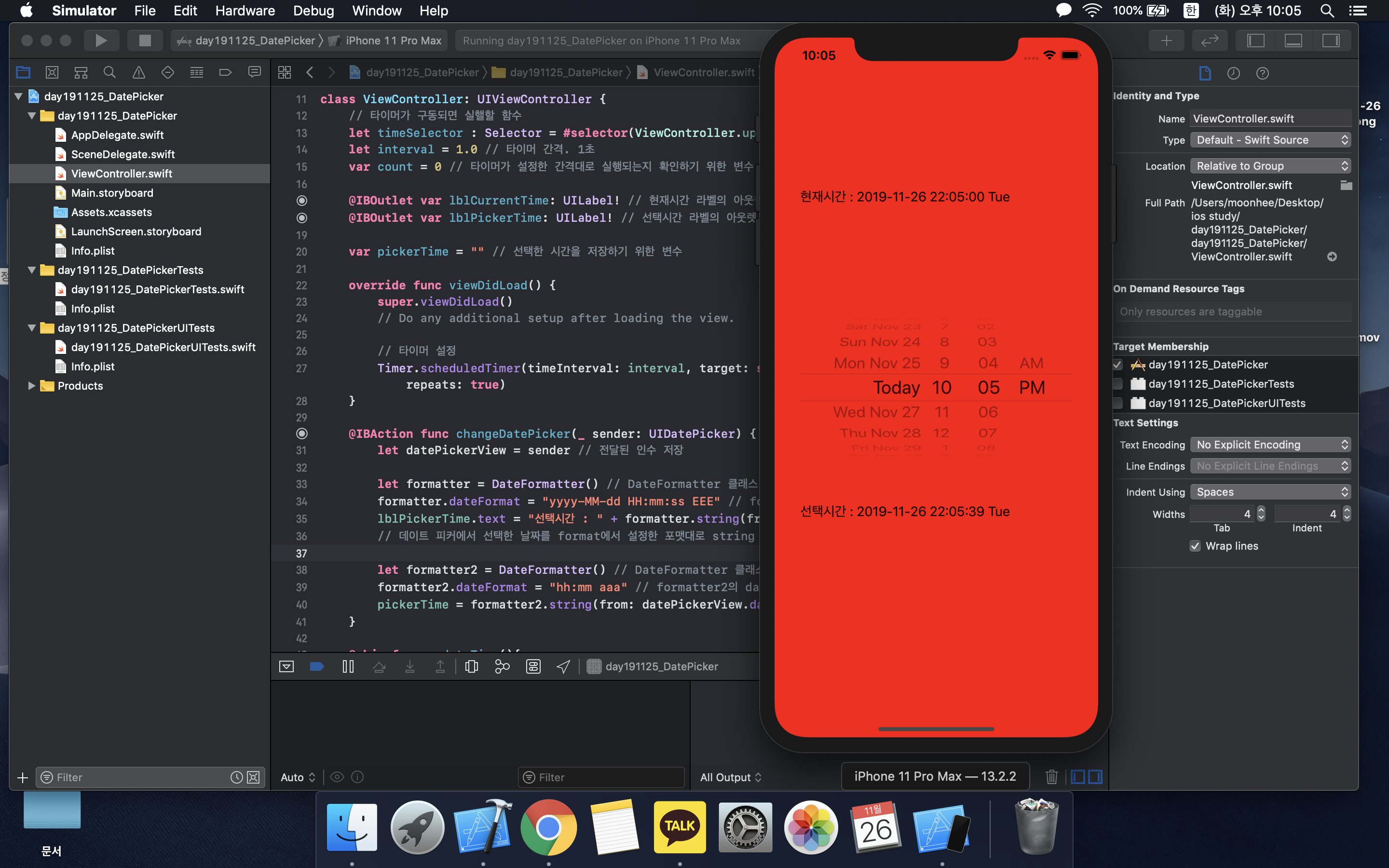Screen dimensions: 1389x868
Task: Select Main.storyboard in the navigator
Action: click(112, 193)
